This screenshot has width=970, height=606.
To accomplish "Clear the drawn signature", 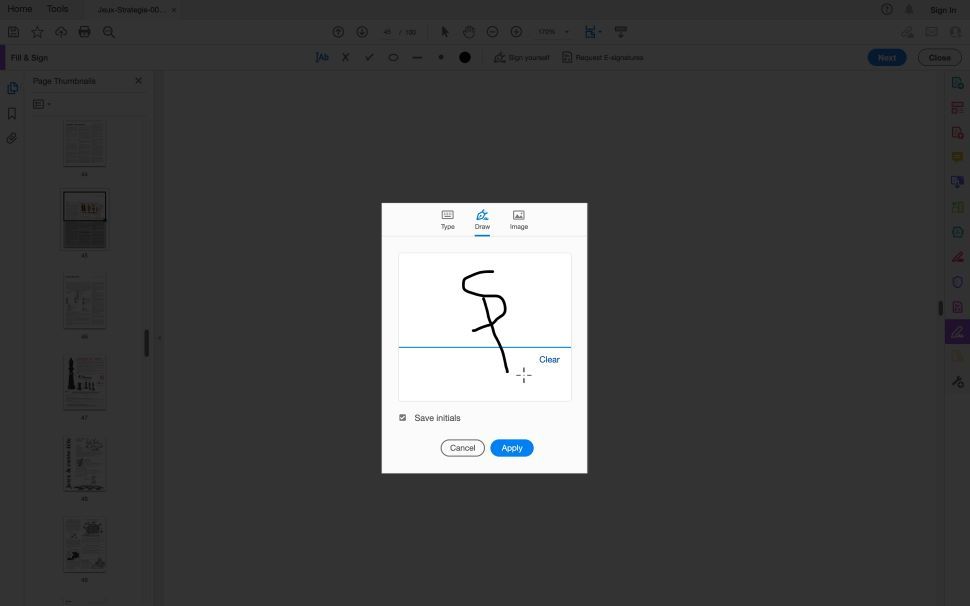I will click(549, 359).
